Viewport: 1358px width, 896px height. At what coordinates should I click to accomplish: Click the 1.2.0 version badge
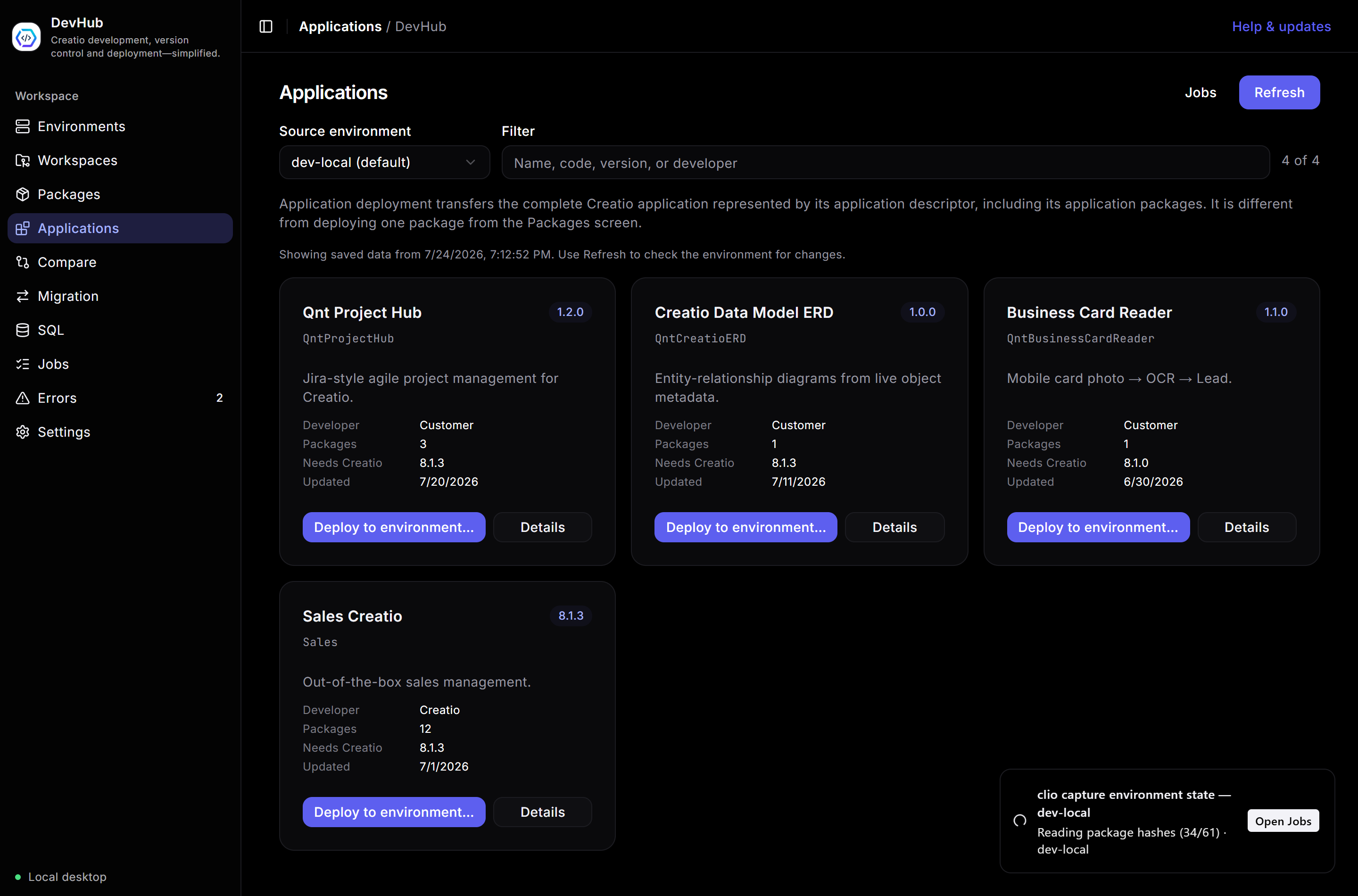click(x=570, y=312)
